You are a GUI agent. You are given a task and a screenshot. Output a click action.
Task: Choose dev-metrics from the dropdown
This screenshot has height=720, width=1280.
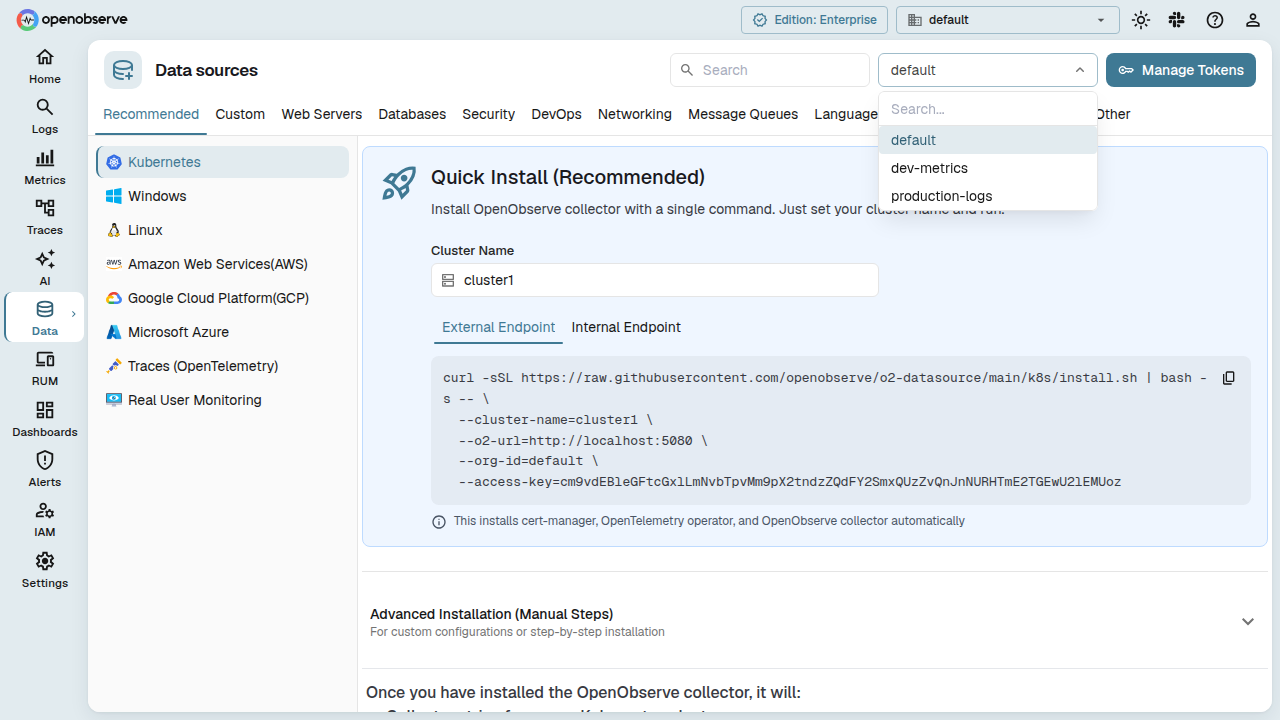tap(988, 168)
